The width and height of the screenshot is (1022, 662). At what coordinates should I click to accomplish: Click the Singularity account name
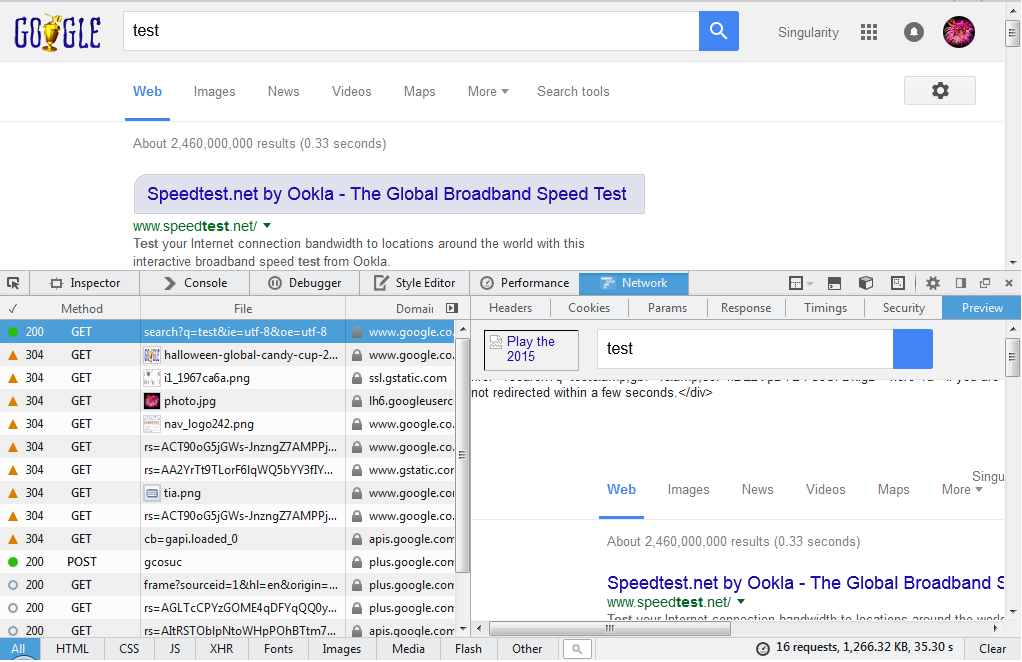808,32
